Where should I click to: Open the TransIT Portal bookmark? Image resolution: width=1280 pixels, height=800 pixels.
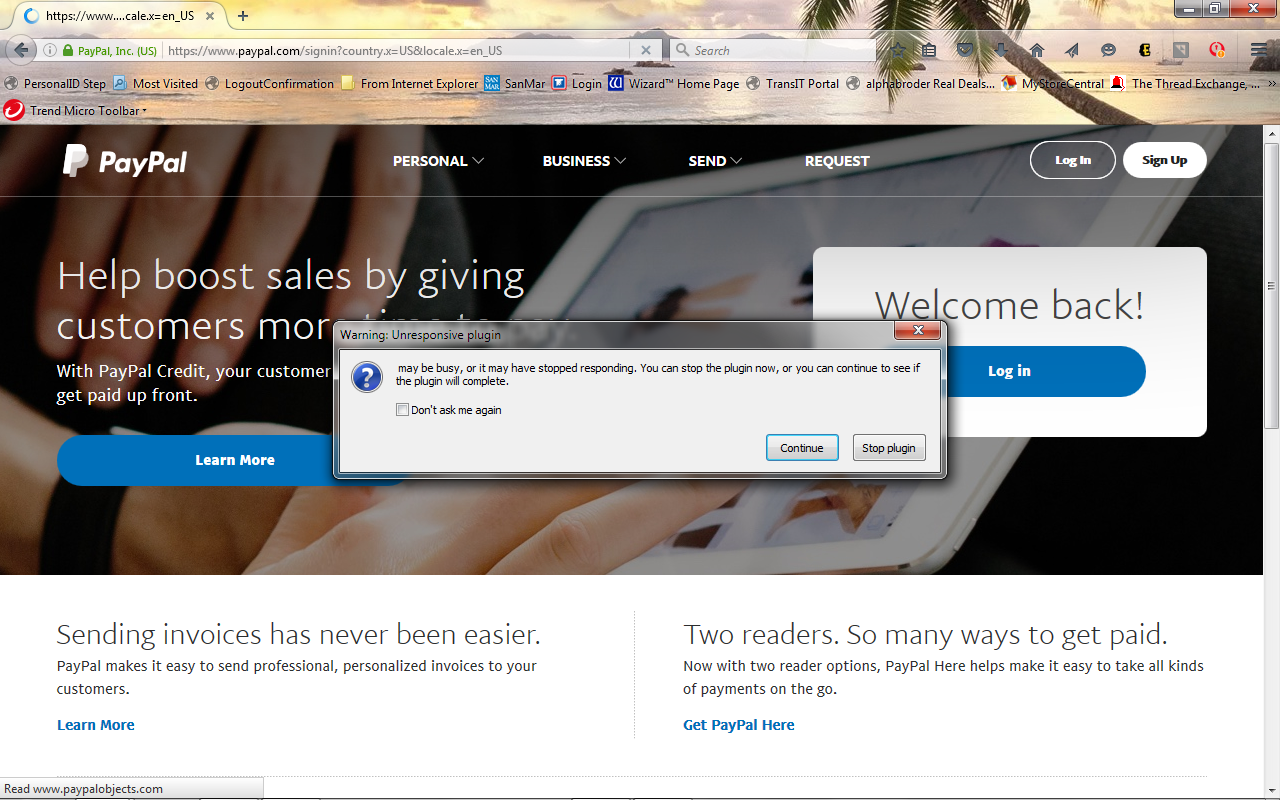[793, 84]
